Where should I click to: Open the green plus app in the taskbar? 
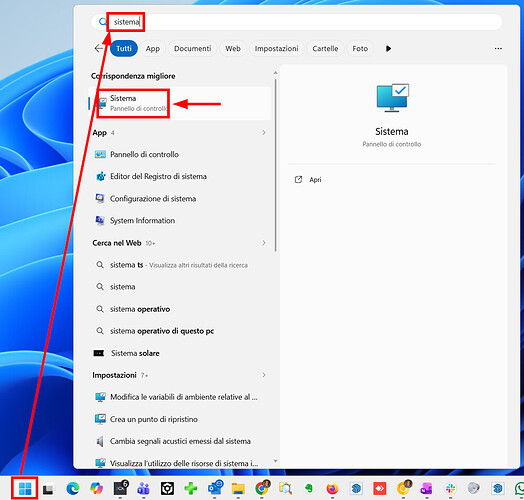pyautogui.click(x=190, y=489)
